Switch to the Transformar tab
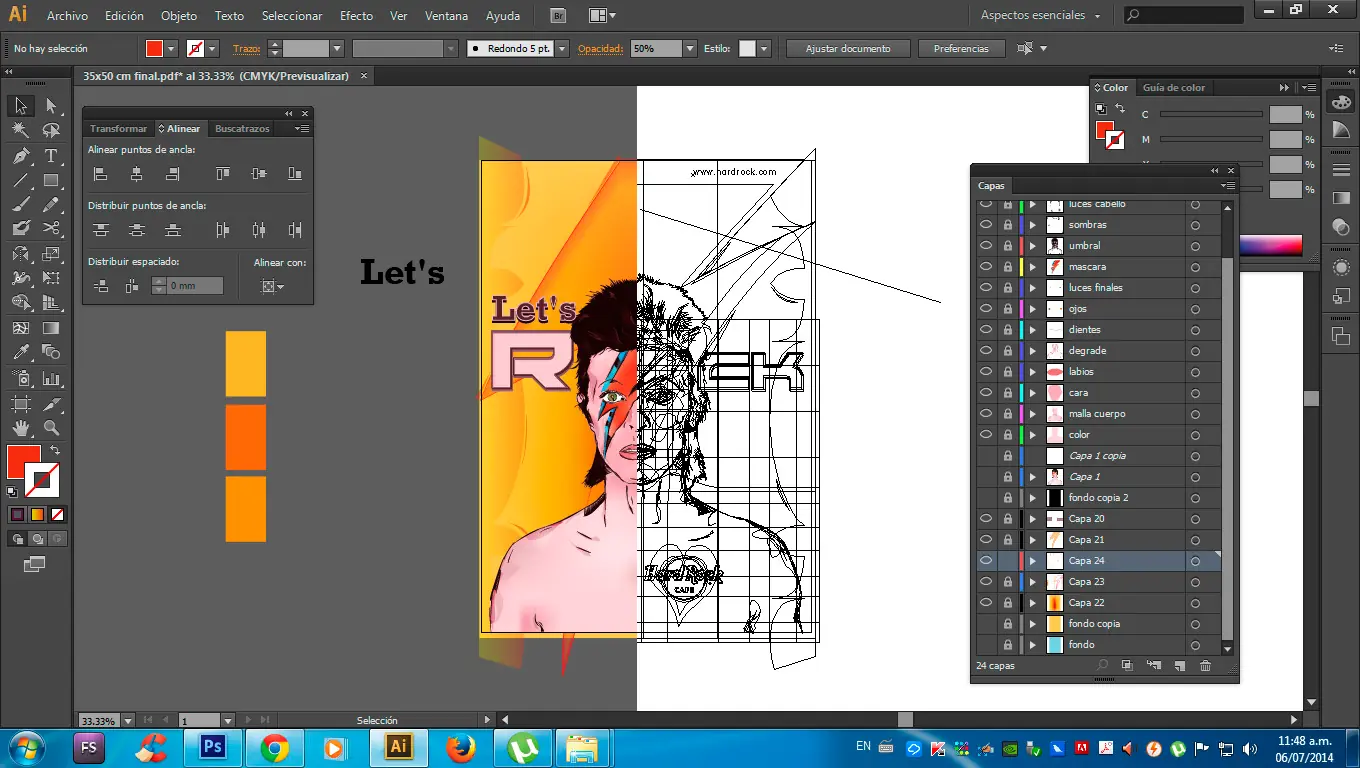This screenshot has width=1360, height=768. 118,129
